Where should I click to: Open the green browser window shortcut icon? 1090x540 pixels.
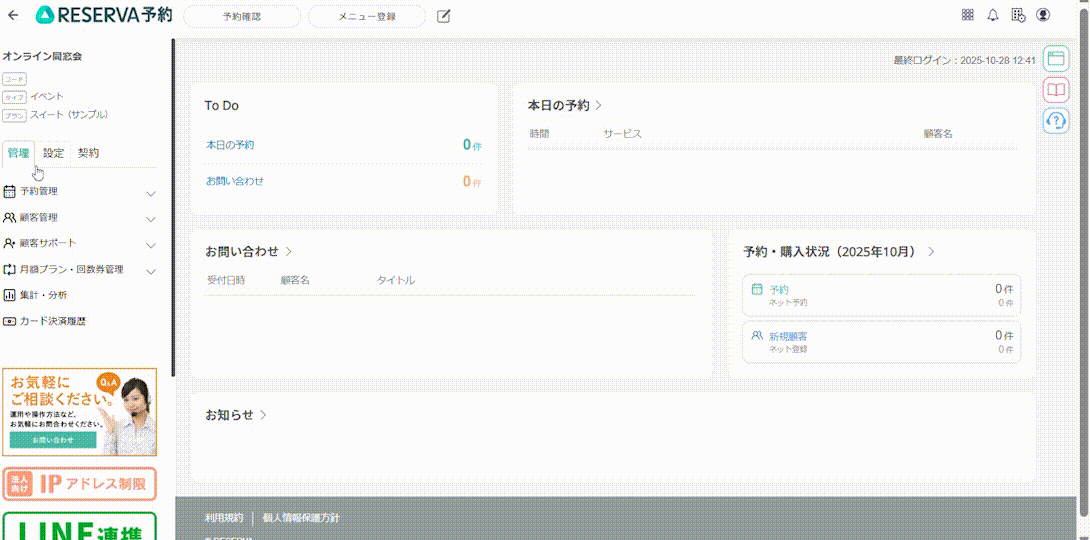point(1056,58)
